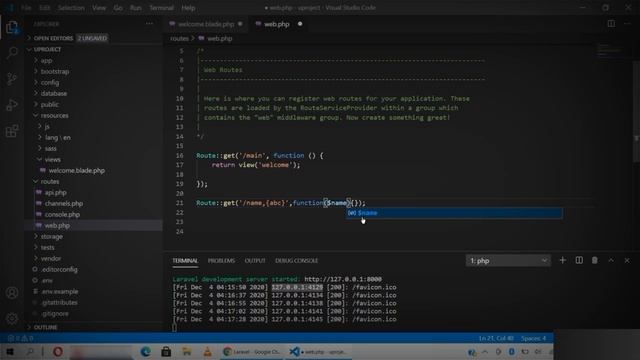Switch to Chrome Laravel window in taskbar

pos(252,351)
